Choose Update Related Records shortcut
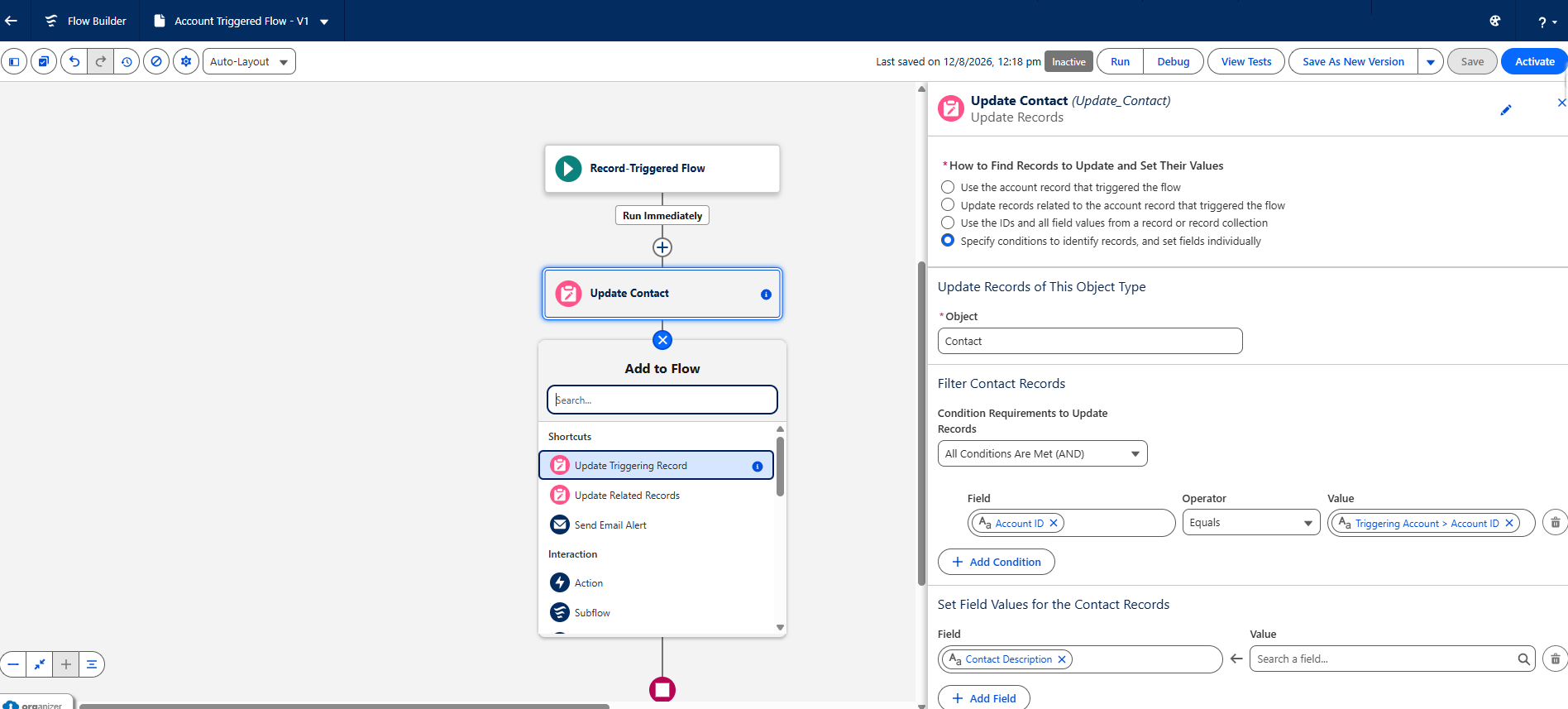 [657, 496]
